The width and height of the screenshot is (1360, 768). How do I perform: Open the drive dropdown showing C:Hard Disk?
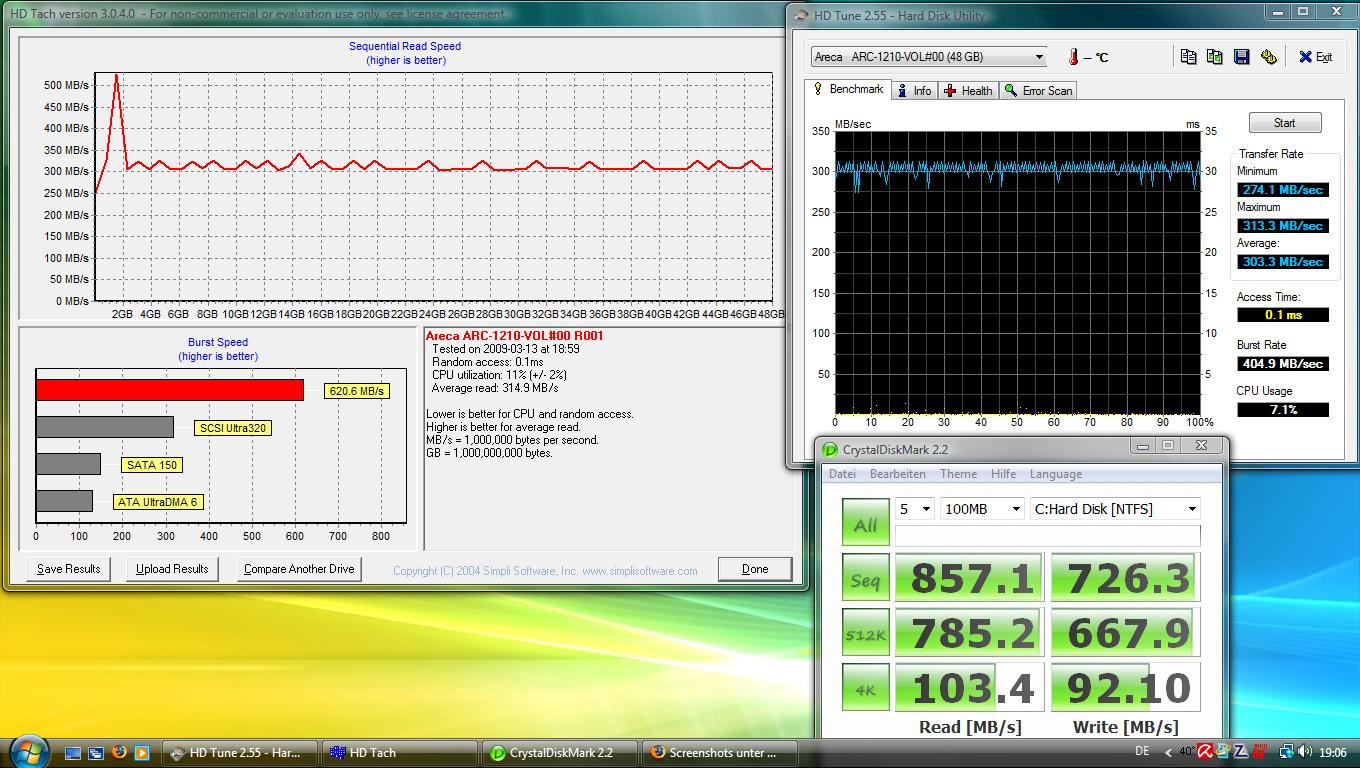1115,509
